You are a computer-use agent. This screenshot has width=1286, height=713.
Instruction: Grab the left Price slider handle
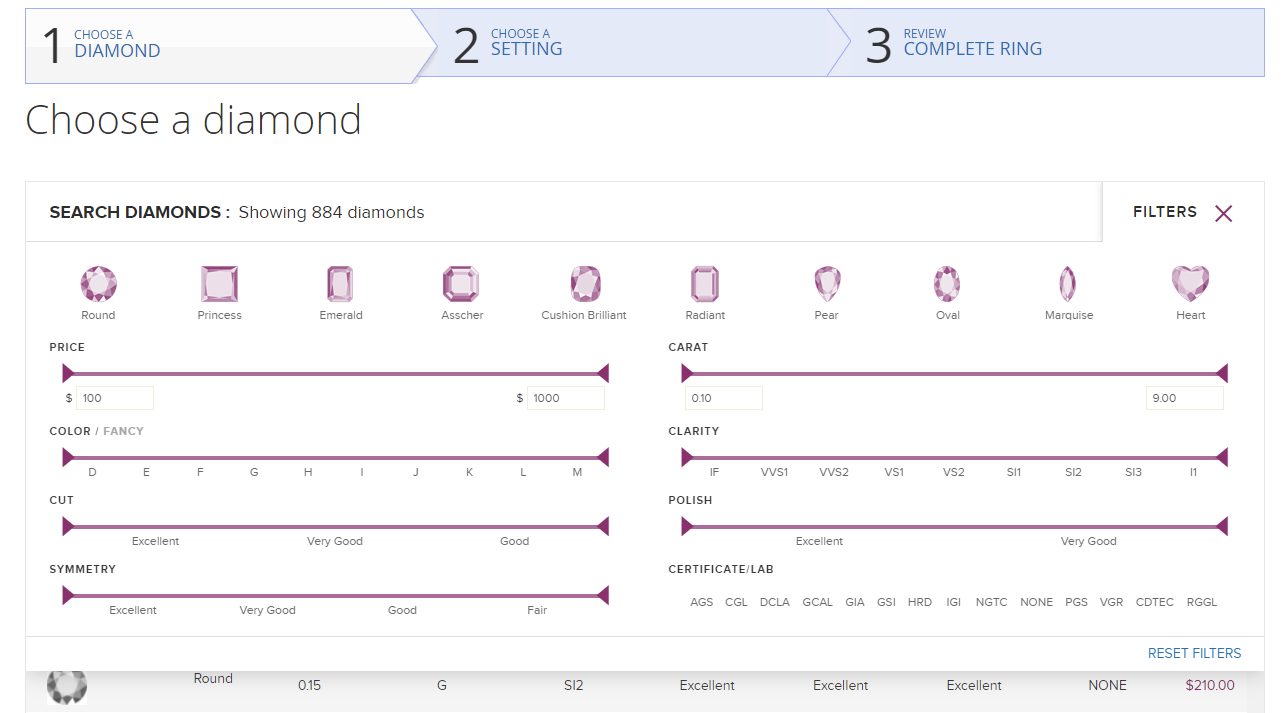(x=68, y=374)
